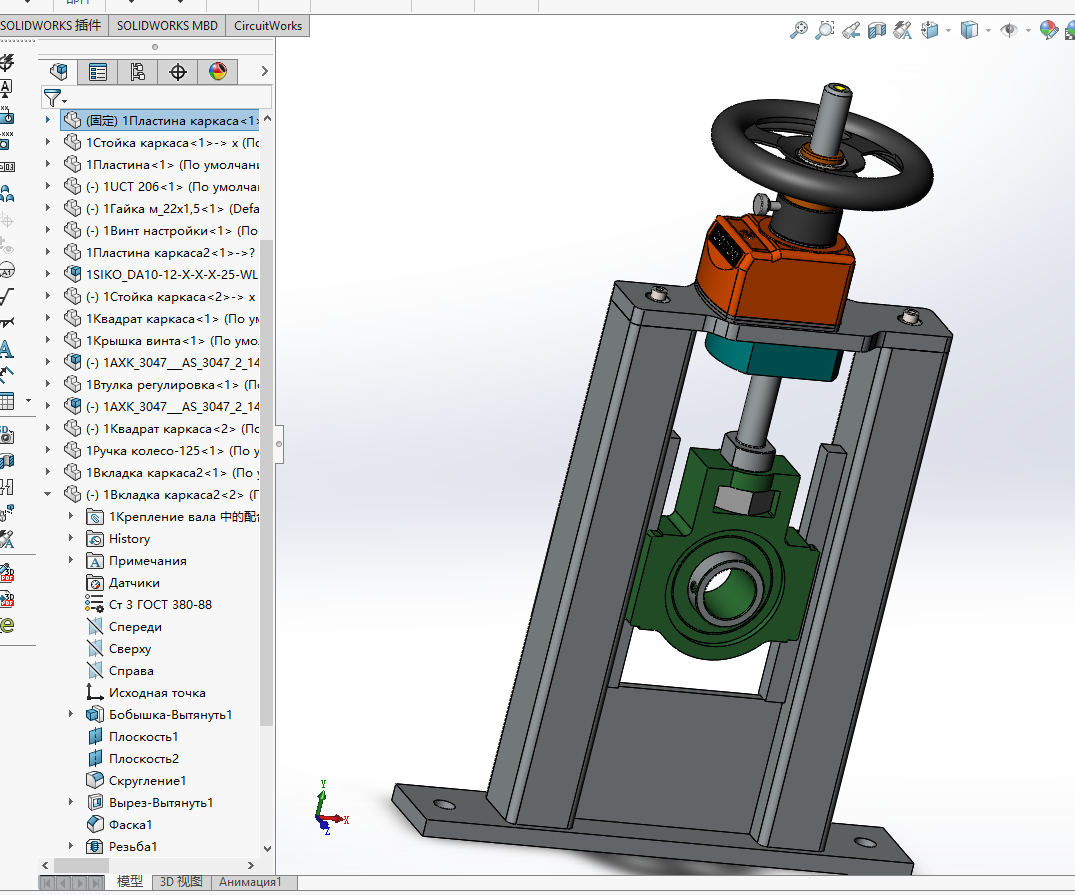
Task: Click the tree filter funnel icon
Action: tap(53, 97)
